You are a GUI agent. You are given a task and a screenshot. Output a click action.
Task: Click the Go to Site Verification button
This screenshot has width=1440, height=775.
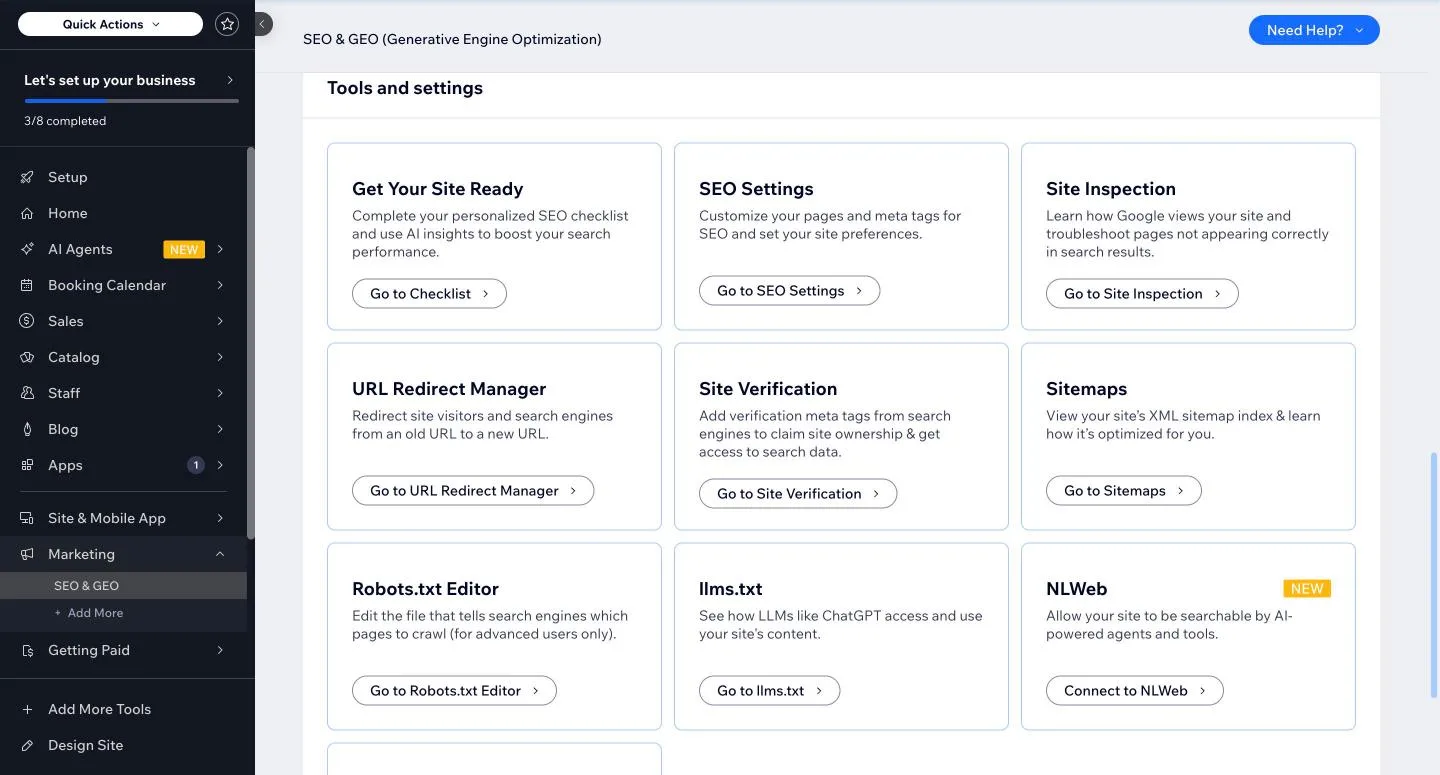point(798,493)
